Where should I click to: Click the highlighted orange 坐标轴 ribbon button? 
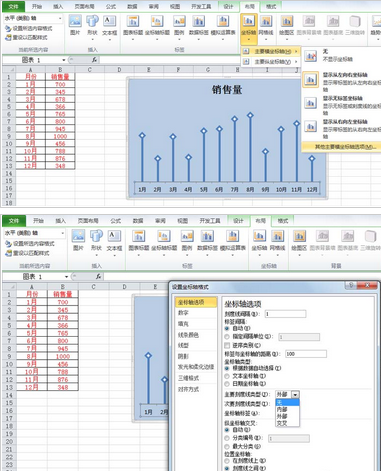tap(249, 29)
